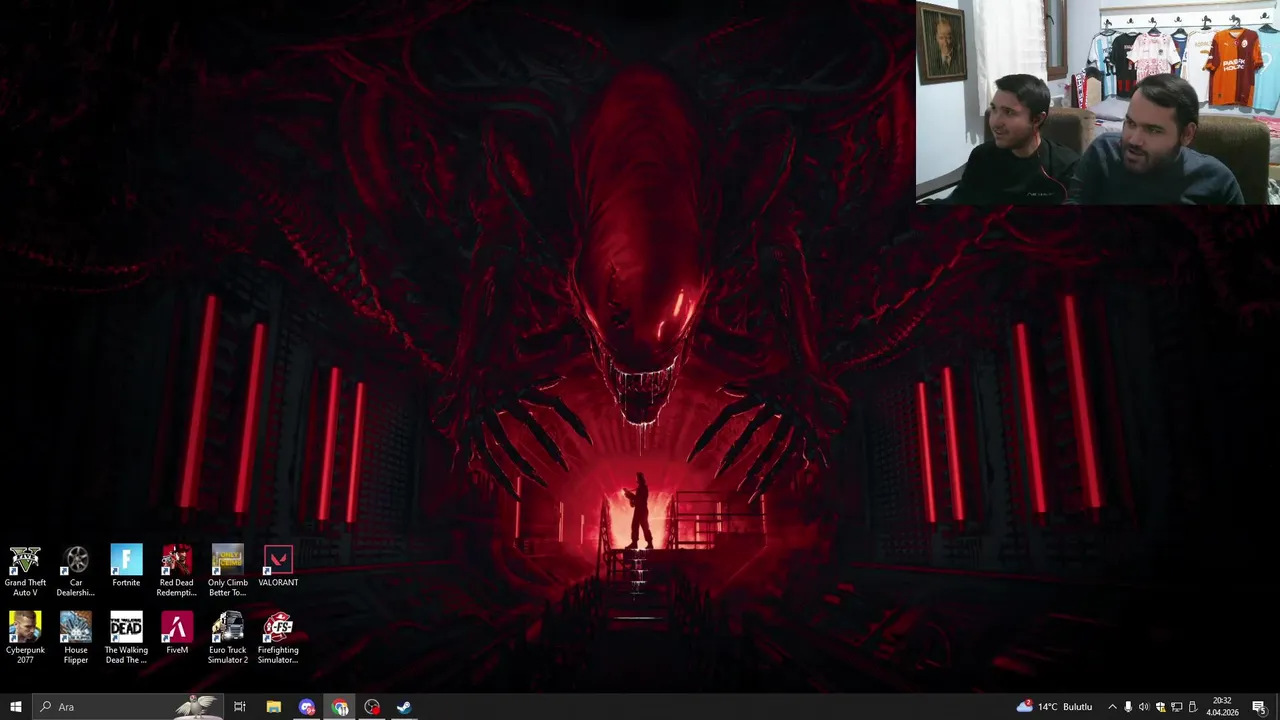
Task: Open the network connection tray icon
Action: tap(1176, 707)
